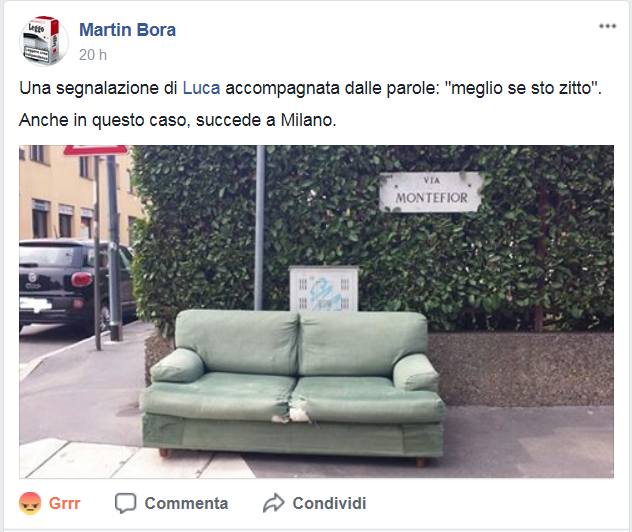Image resolution: width=632 pixels, height=532 pixels.
Task: Click the Via Montefior street sign in photo
Action: pyautogui.click(x=431, y=192)
